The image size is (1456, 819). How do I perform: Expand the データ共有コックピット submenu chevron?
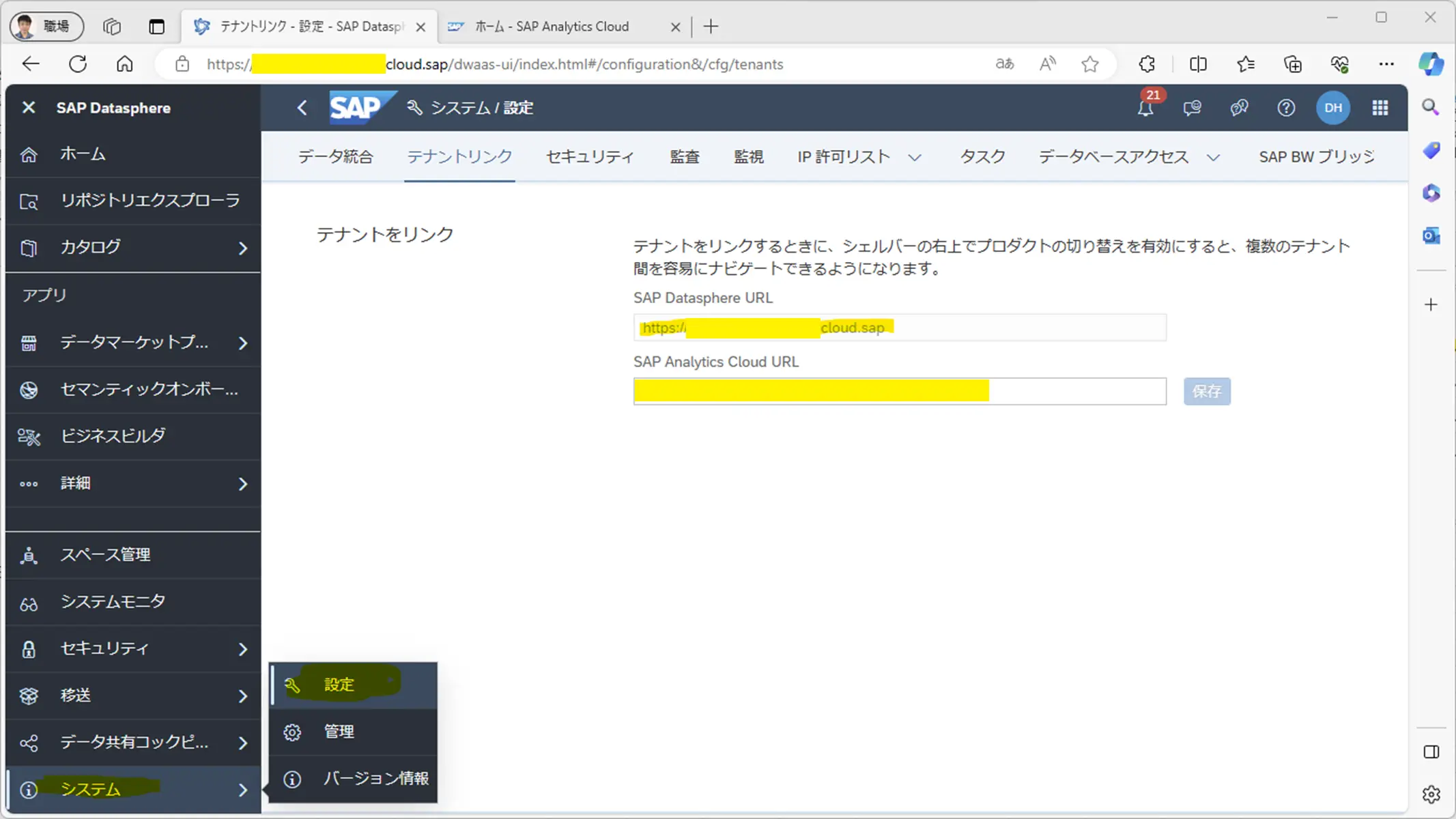[243, 743]
